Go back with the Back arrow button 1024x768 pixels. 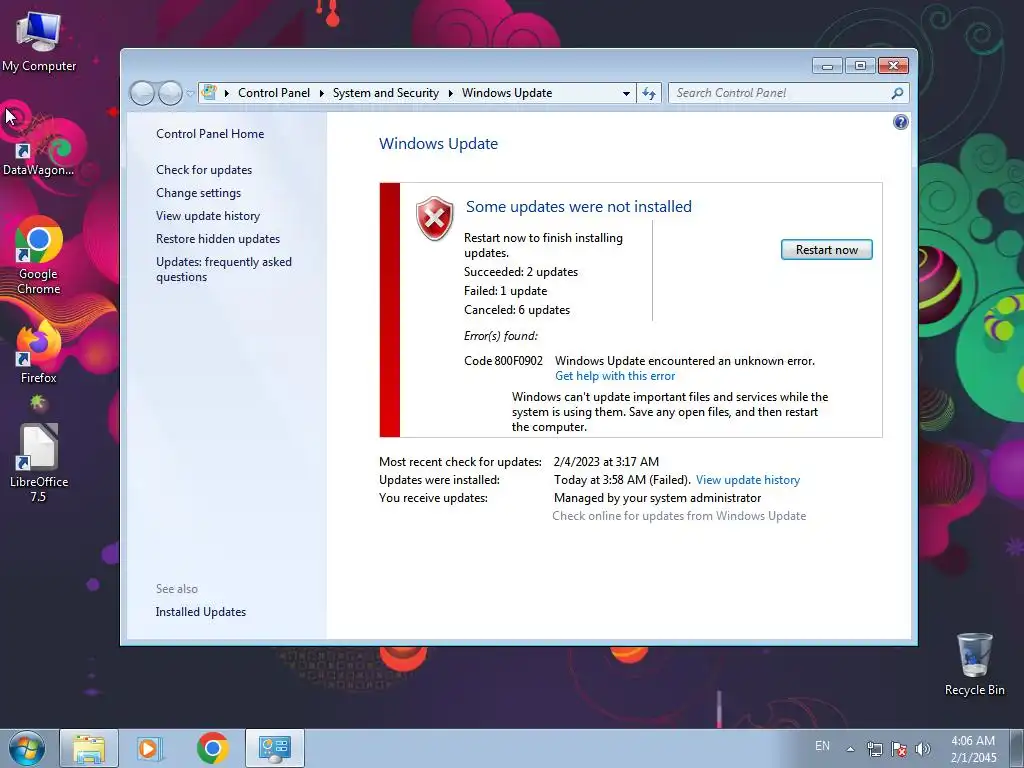click(142, 93)
